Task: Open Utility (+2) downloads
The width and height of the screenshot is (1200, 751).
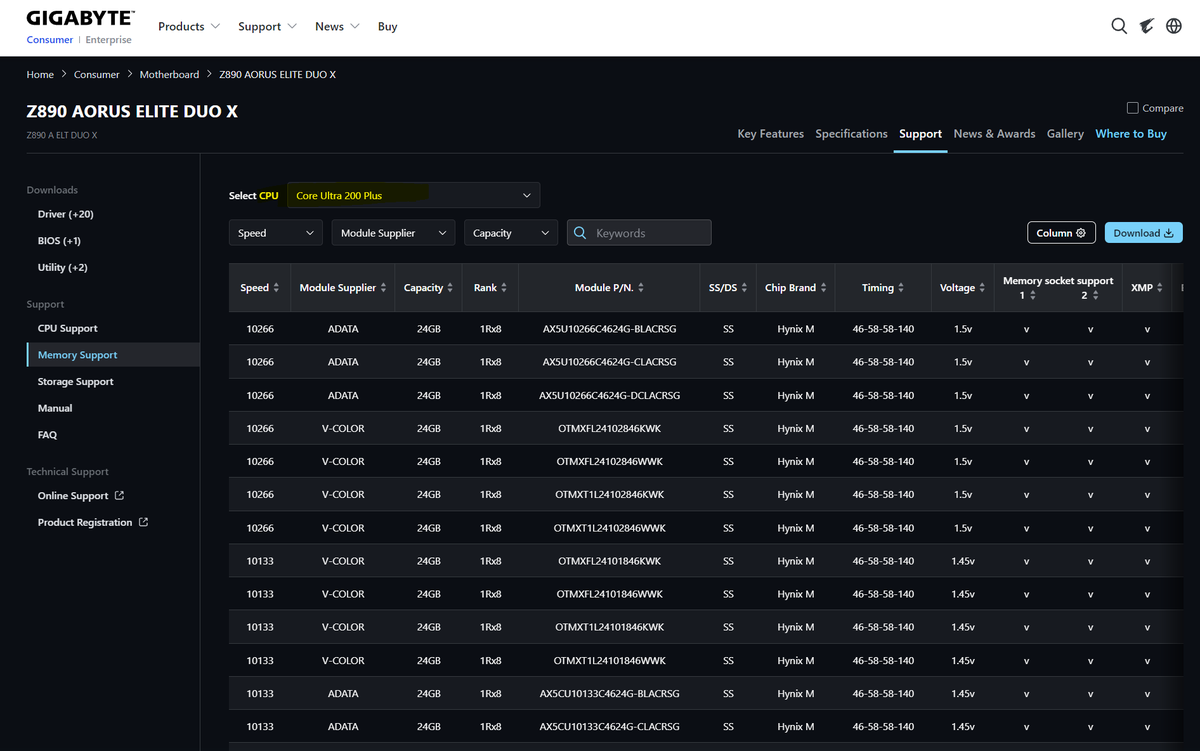Action: tap(62, 267)
